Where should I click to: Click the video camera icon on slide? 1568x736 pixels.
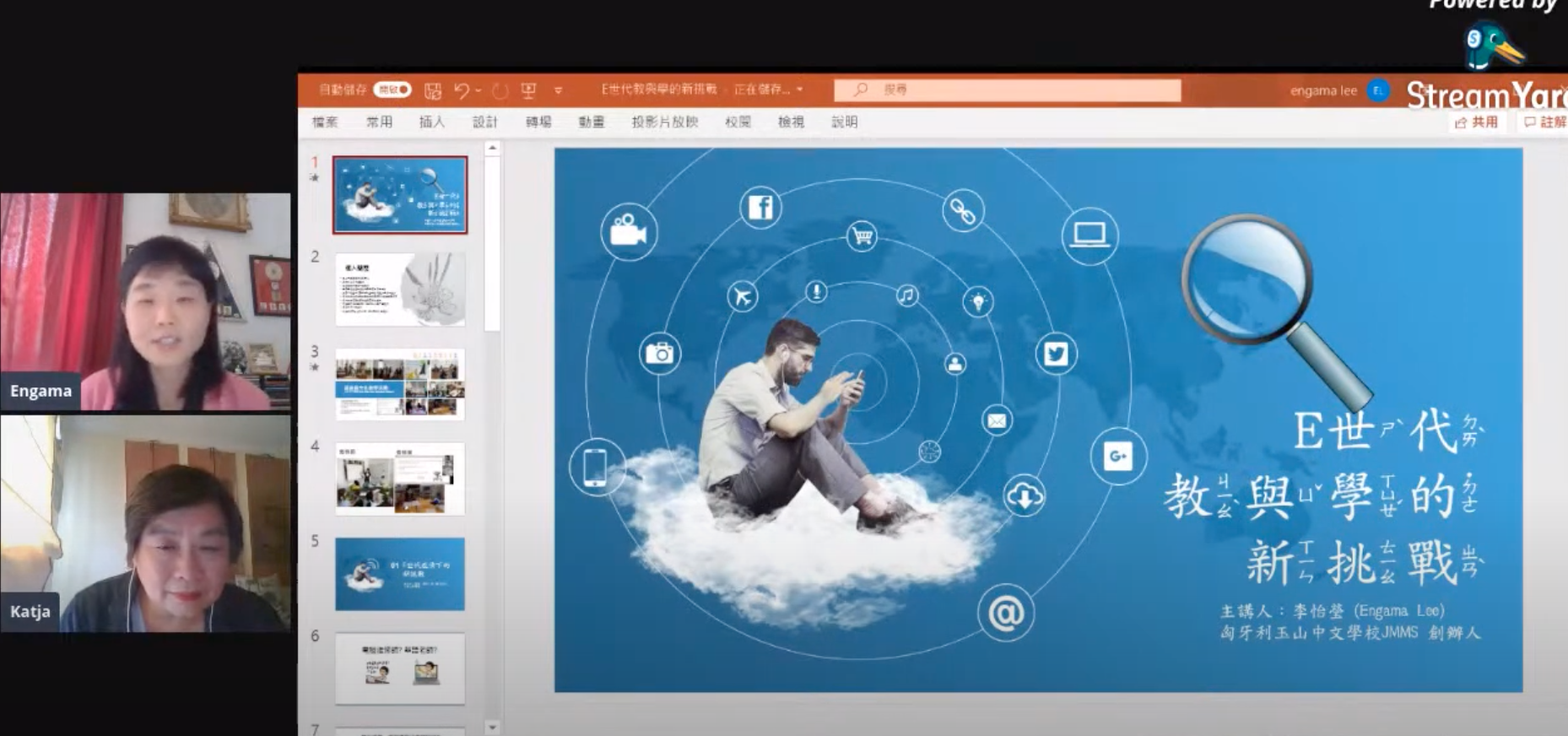[x=629, y=231]
